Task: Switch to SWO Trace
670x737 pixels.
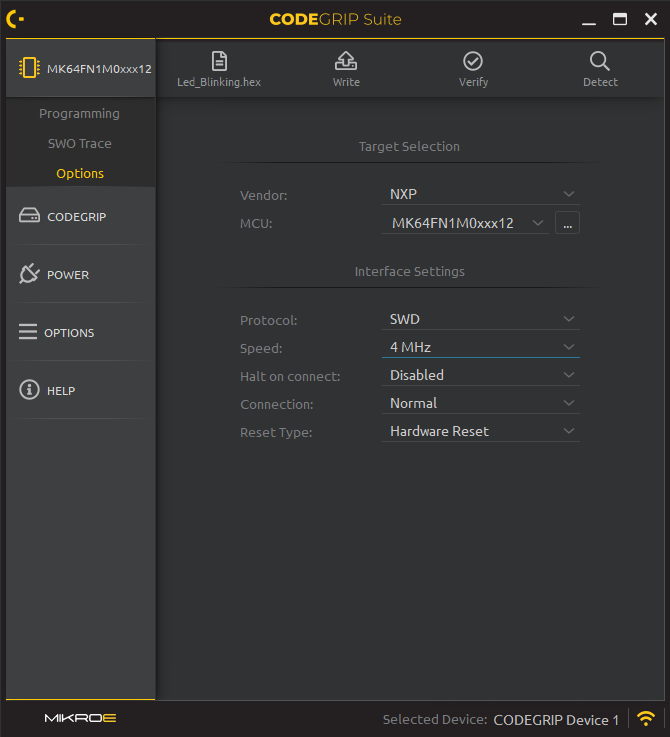Action: (80, 143)
